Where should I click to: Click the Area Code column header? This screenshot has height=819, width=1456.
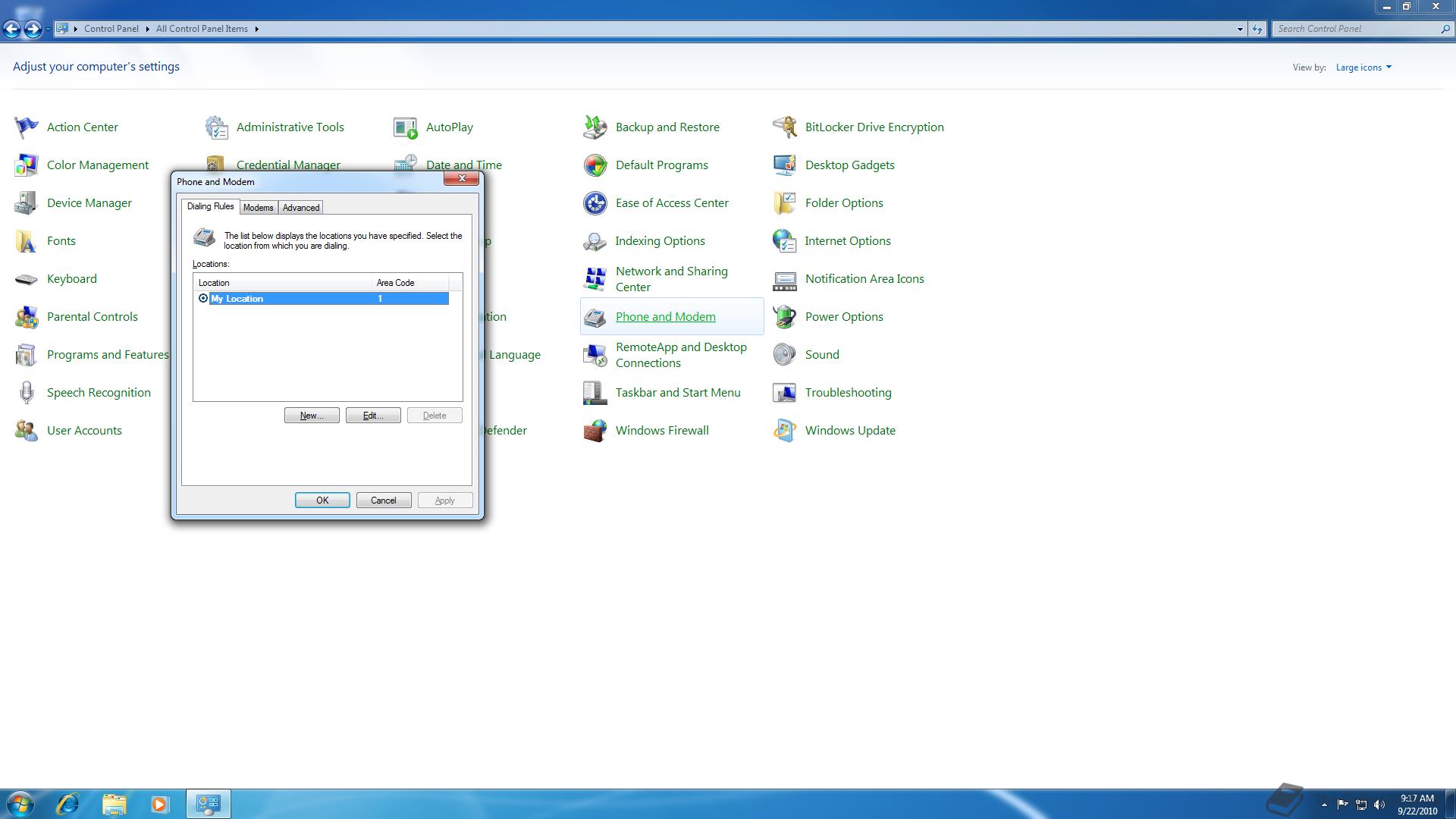pyautogui.click(x=410, y=283)
